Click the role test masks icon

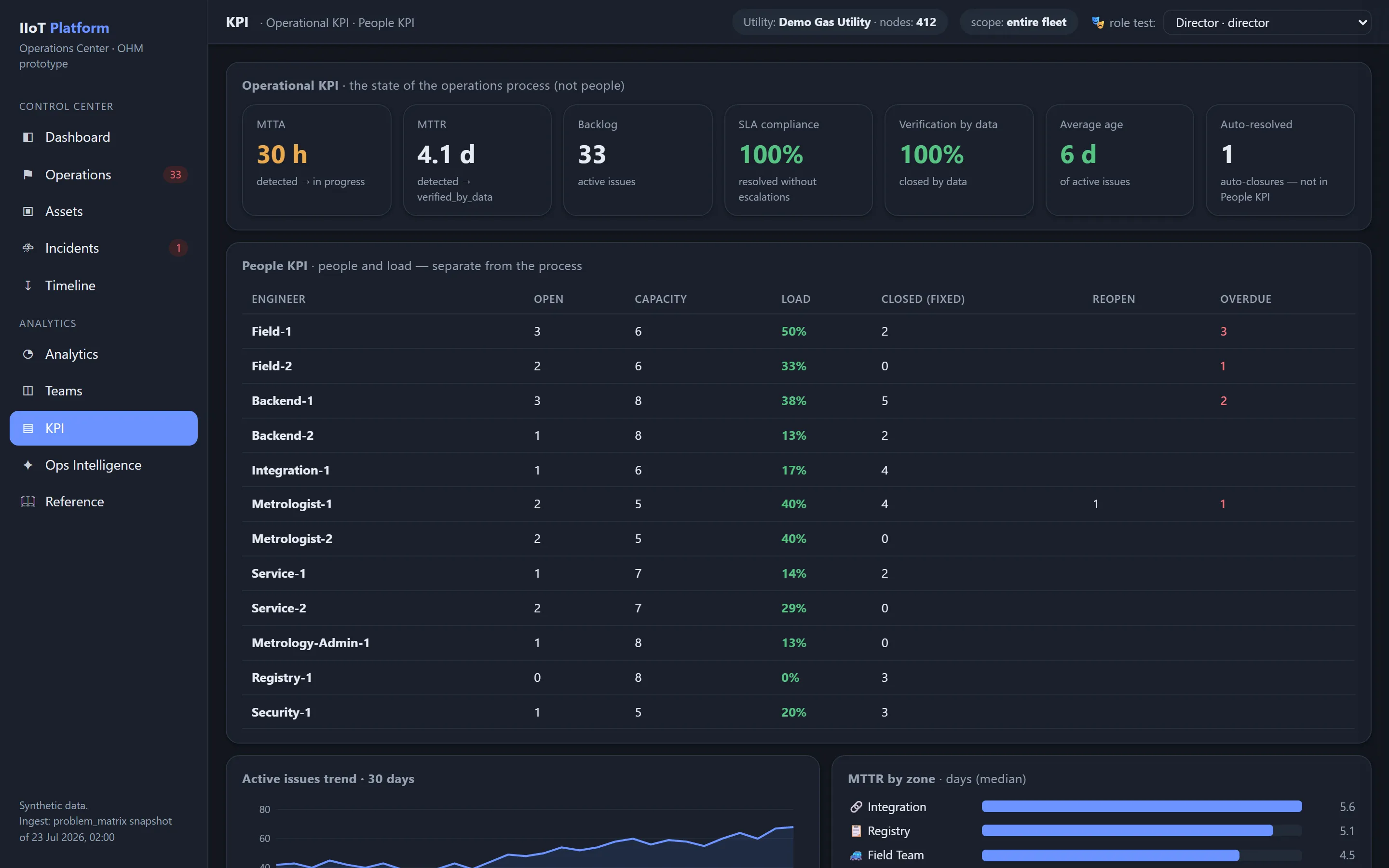[x=1097, y=23]
